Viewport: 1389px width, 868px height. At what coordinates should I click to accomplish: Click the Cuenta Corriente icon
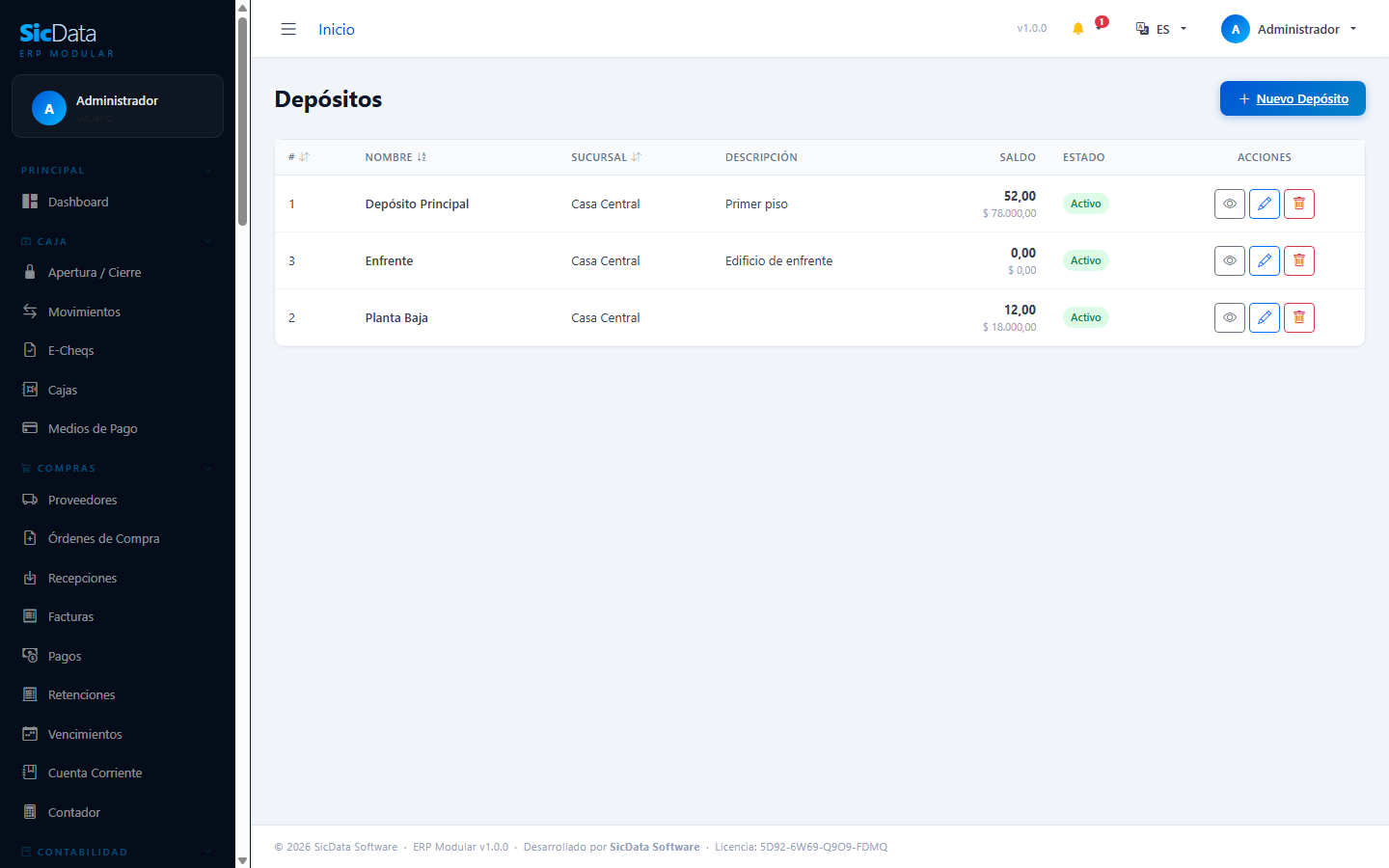point(30,773)
